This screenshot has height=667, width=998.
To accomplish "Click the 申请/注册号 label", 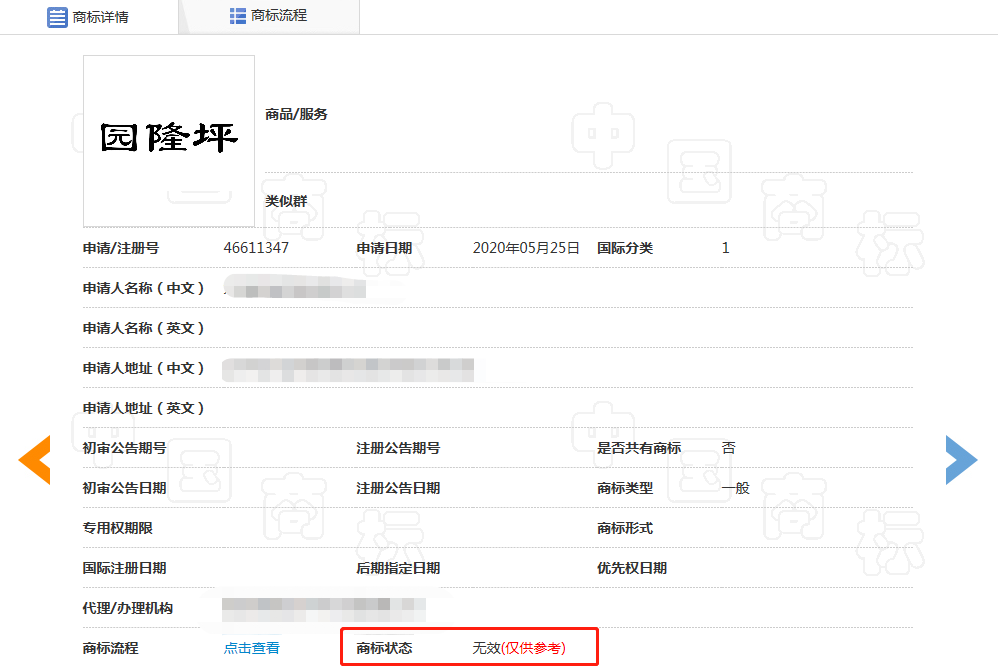I will pyautogui.click(x=121, y=248).
